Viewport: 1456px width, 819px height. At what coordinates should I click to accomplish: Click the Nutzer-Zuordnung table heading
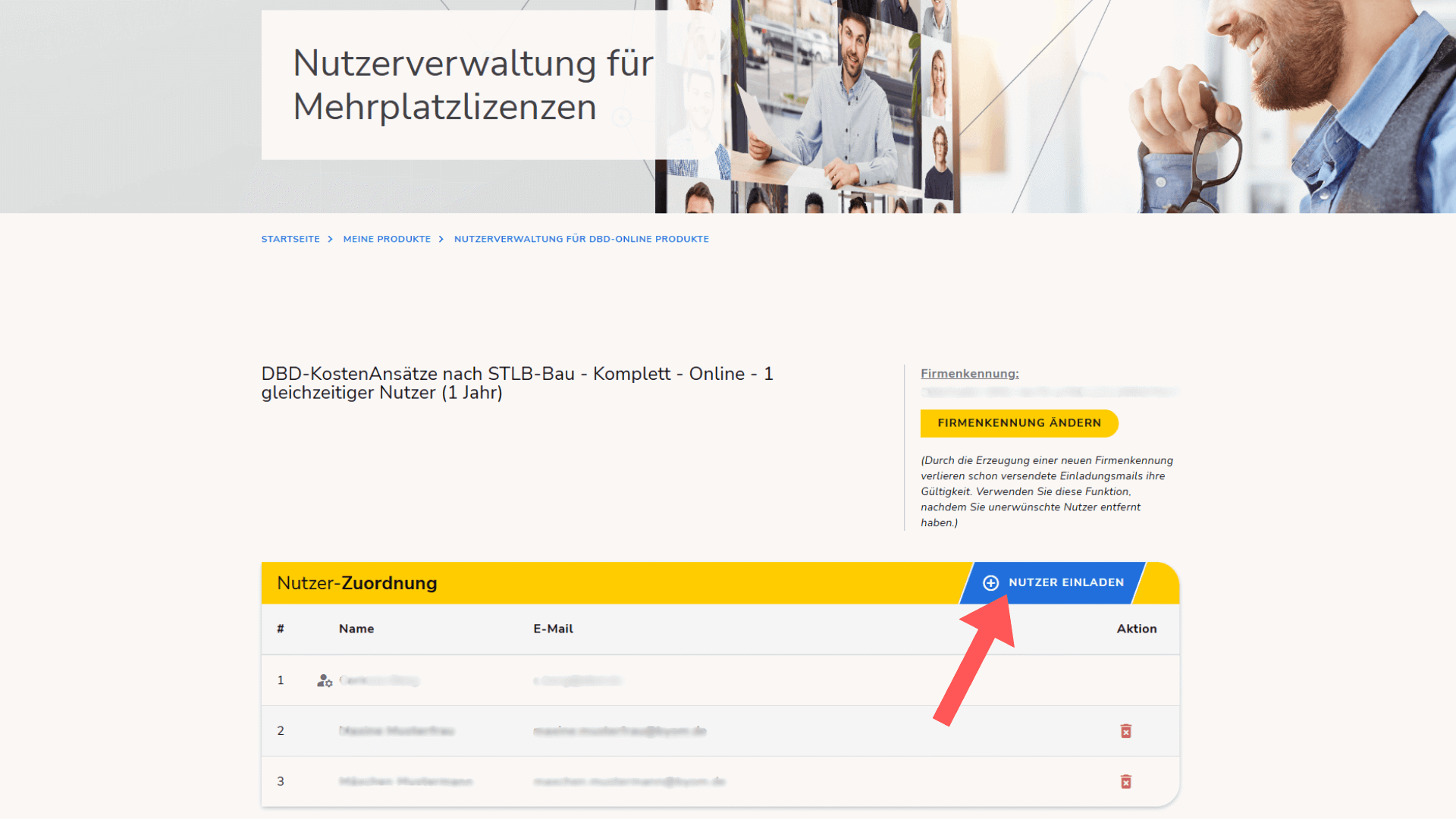356,583
